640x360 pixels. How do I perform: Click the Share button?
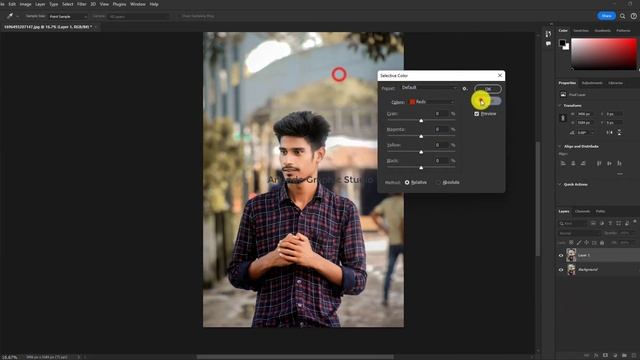pos(606,16)
